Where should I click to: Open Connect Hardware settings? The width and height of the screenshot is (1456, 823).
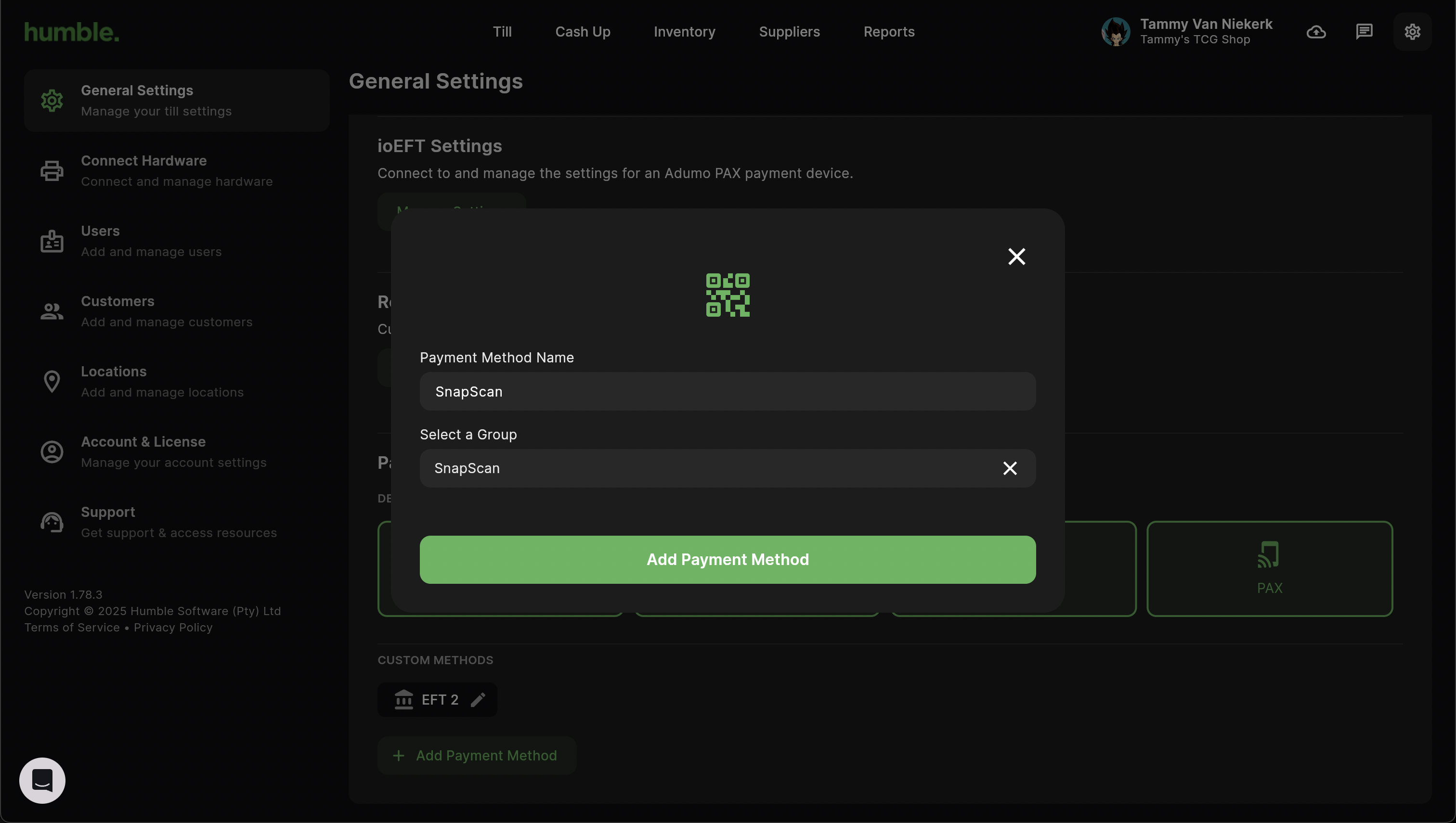pos(176,171)
